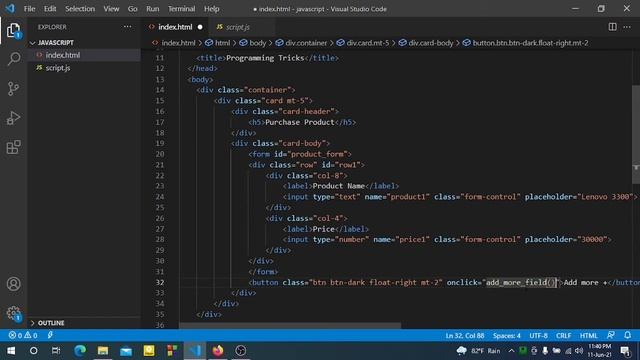This screenshot has height=360, width=640.
Task: Open the volume control in system tray
Action: (x=579, y=351)
